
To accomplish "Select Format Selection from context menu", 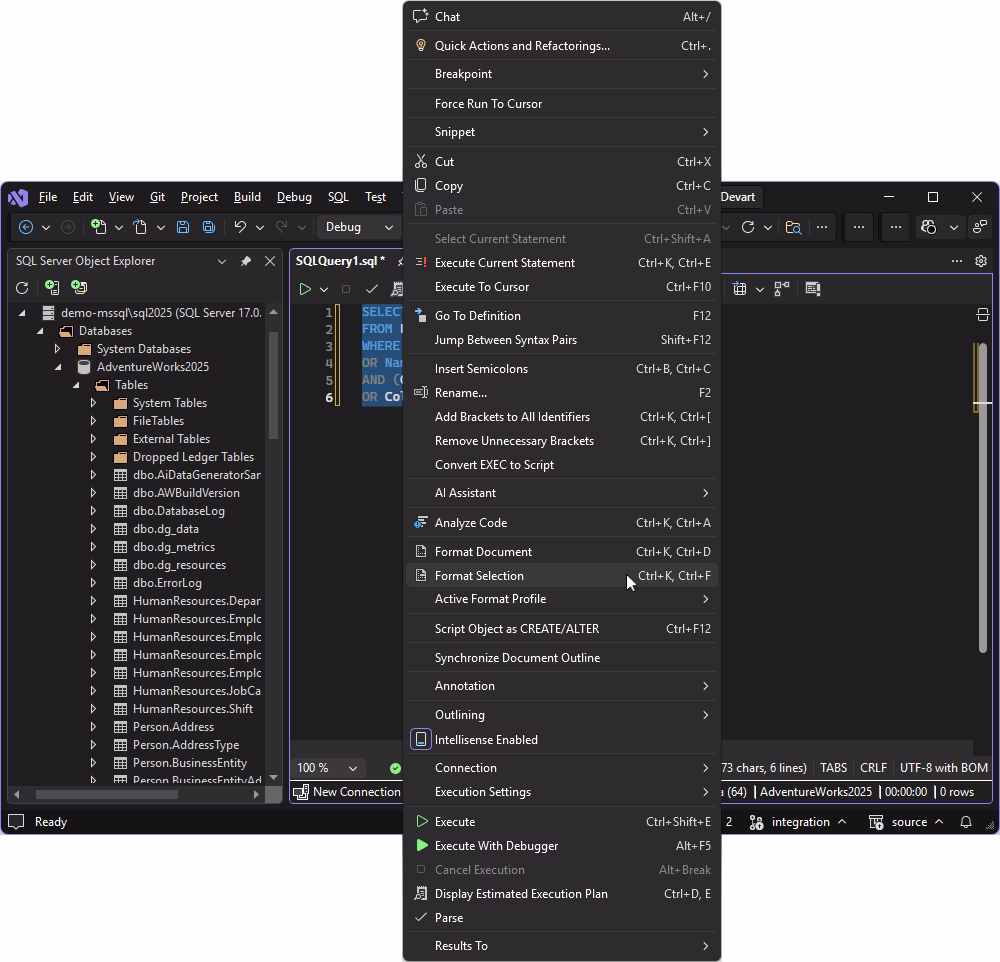I will click(562, 575).
